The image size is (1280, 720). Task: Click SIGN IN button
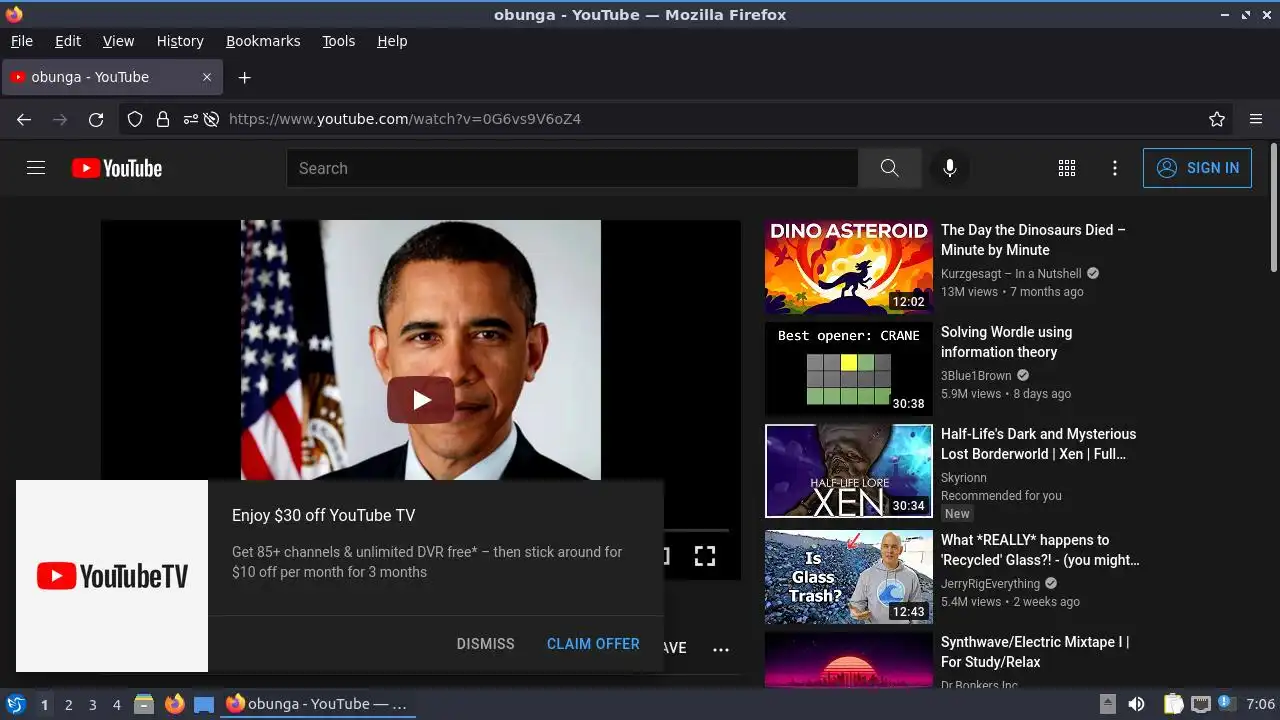tap(1197, 168)
